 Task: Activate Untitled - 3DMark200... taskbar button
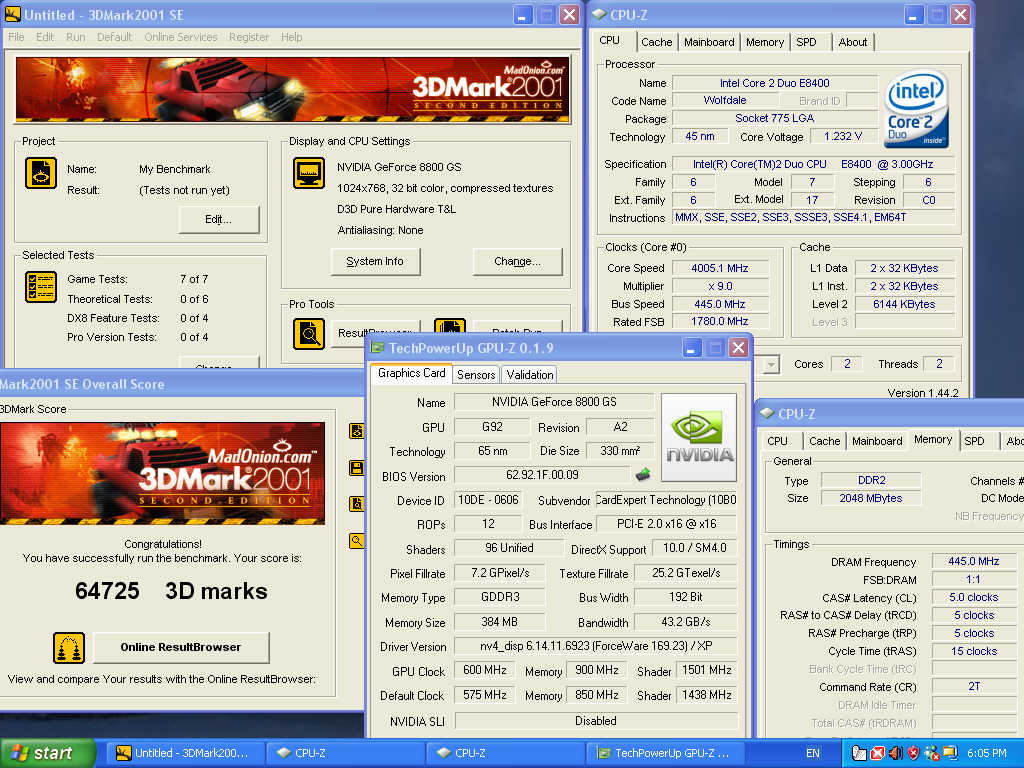coord(185,753)
